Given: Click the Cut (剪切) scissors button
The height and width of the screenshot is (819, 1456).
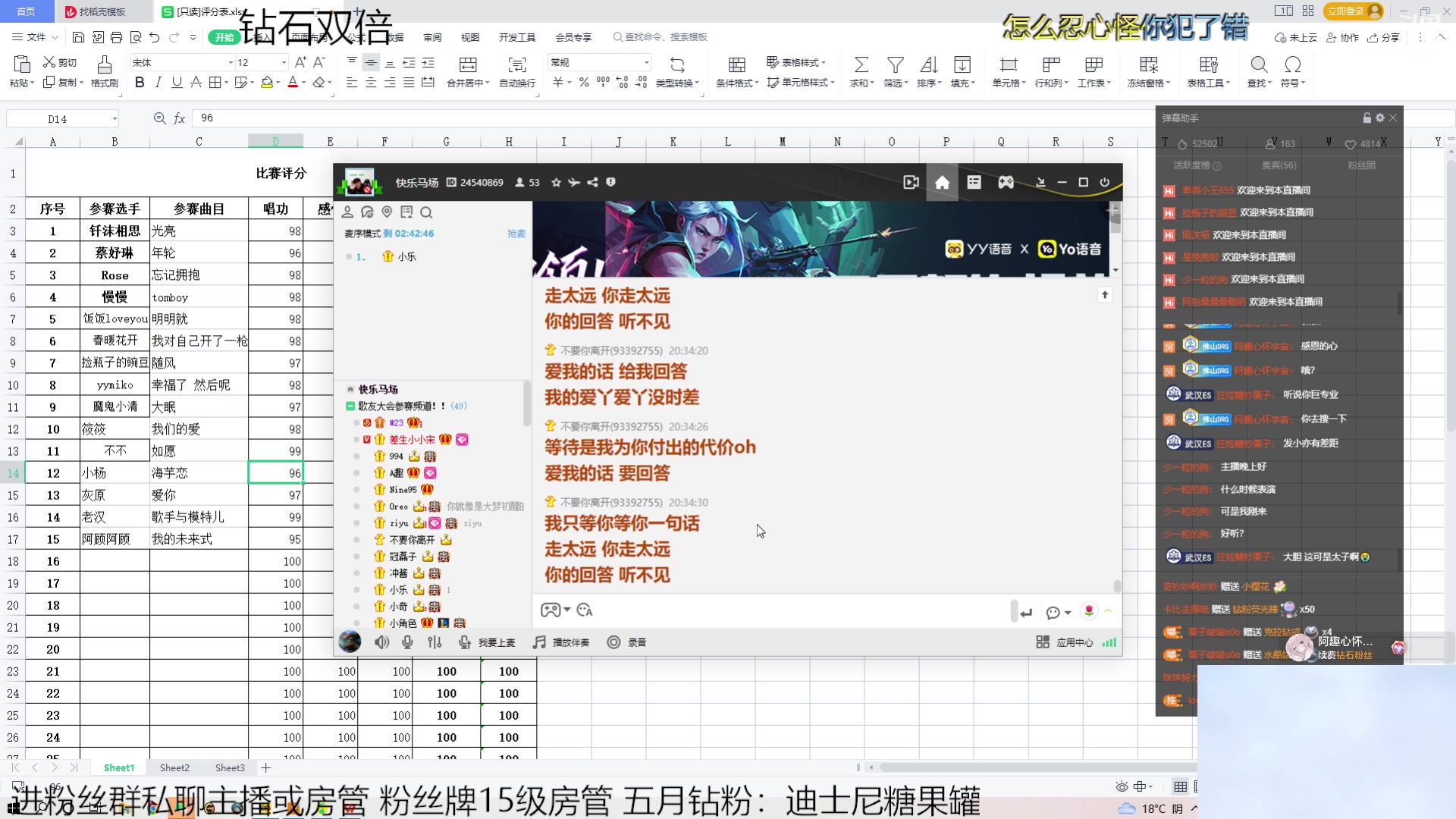Looking at the screenshot, I should [60, 62].
